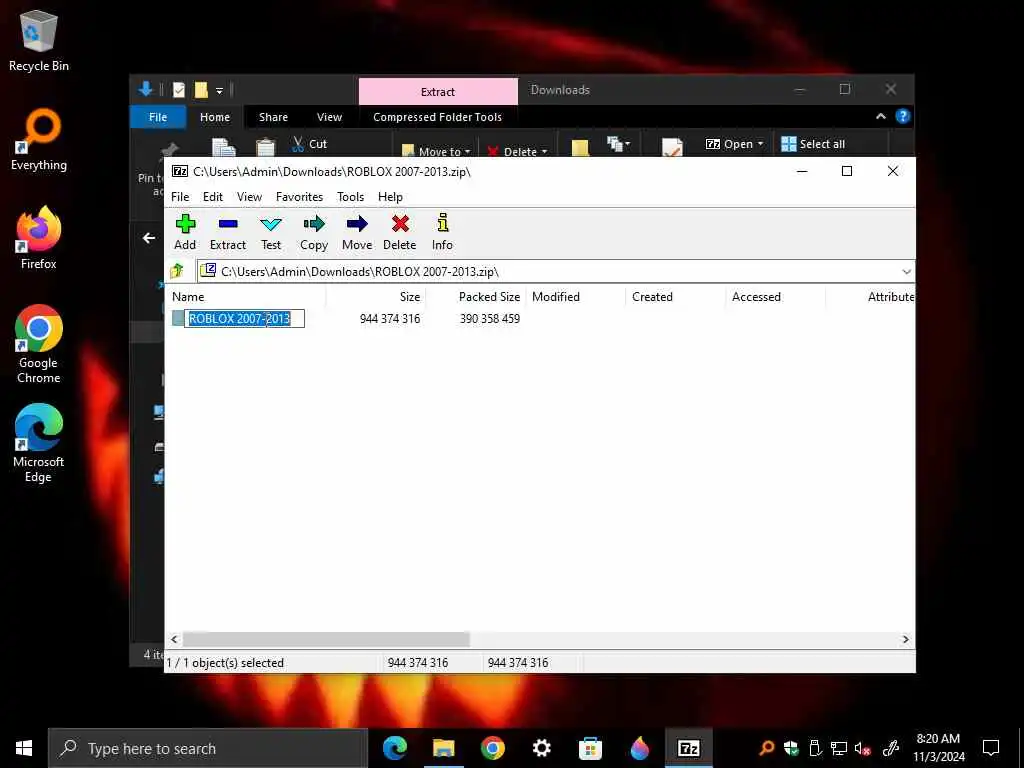Sort archive list by Accessed column
Image resolution: width=1024 pixels, height=768 pixels.
[775, 296]
